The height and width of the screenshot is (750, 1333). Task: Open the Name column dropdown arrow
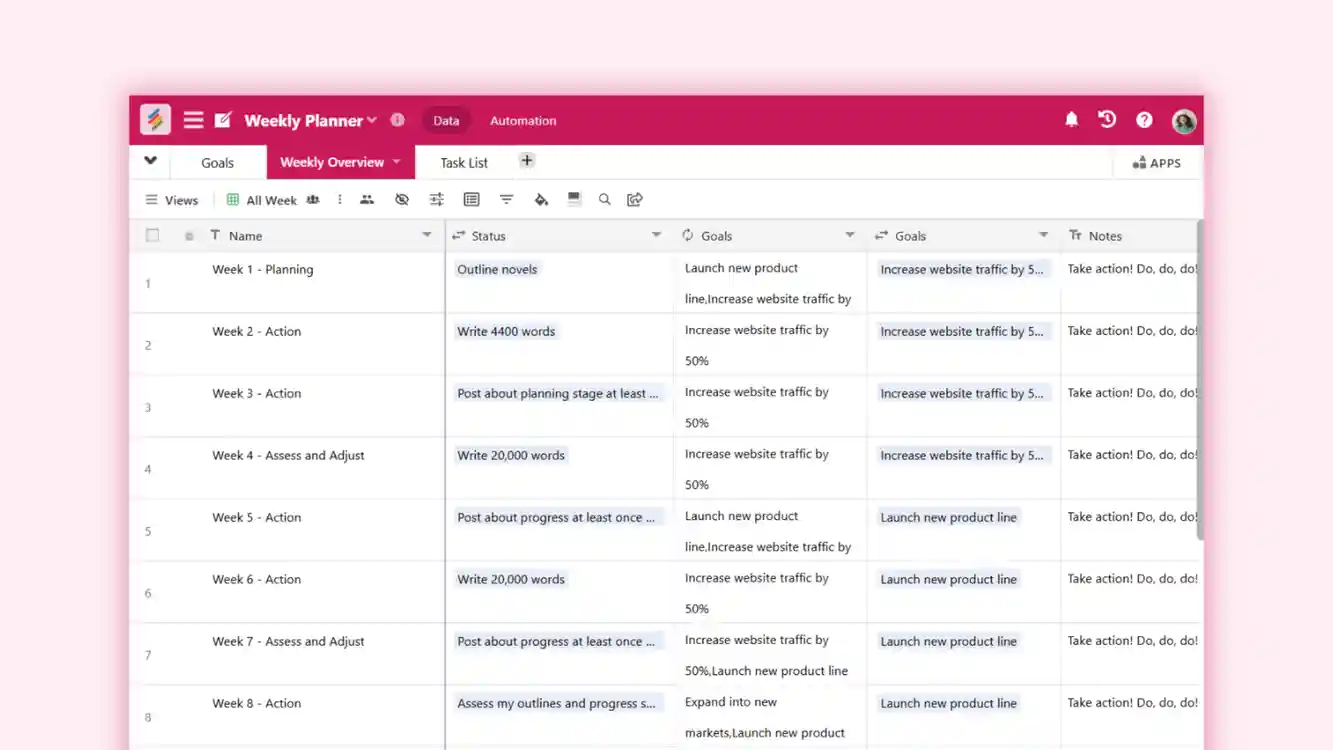pos(427,235)
